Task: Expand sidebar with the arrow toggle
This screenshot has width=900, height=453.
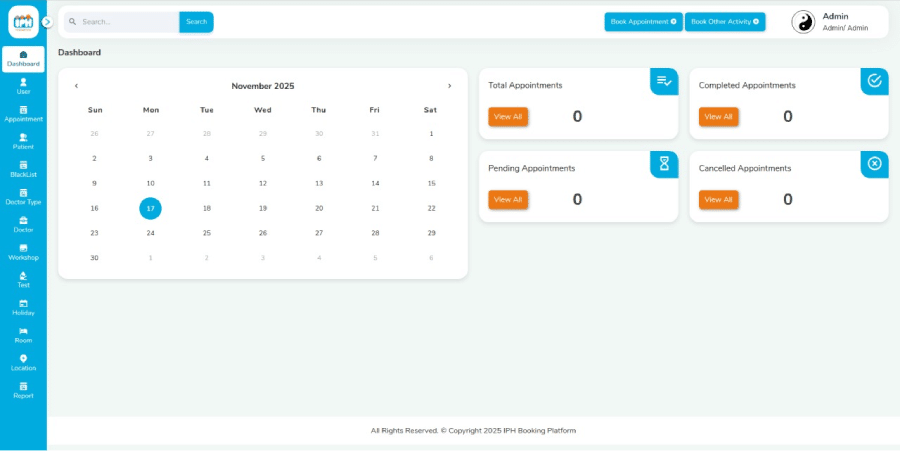Action: [x=48, y=22]
